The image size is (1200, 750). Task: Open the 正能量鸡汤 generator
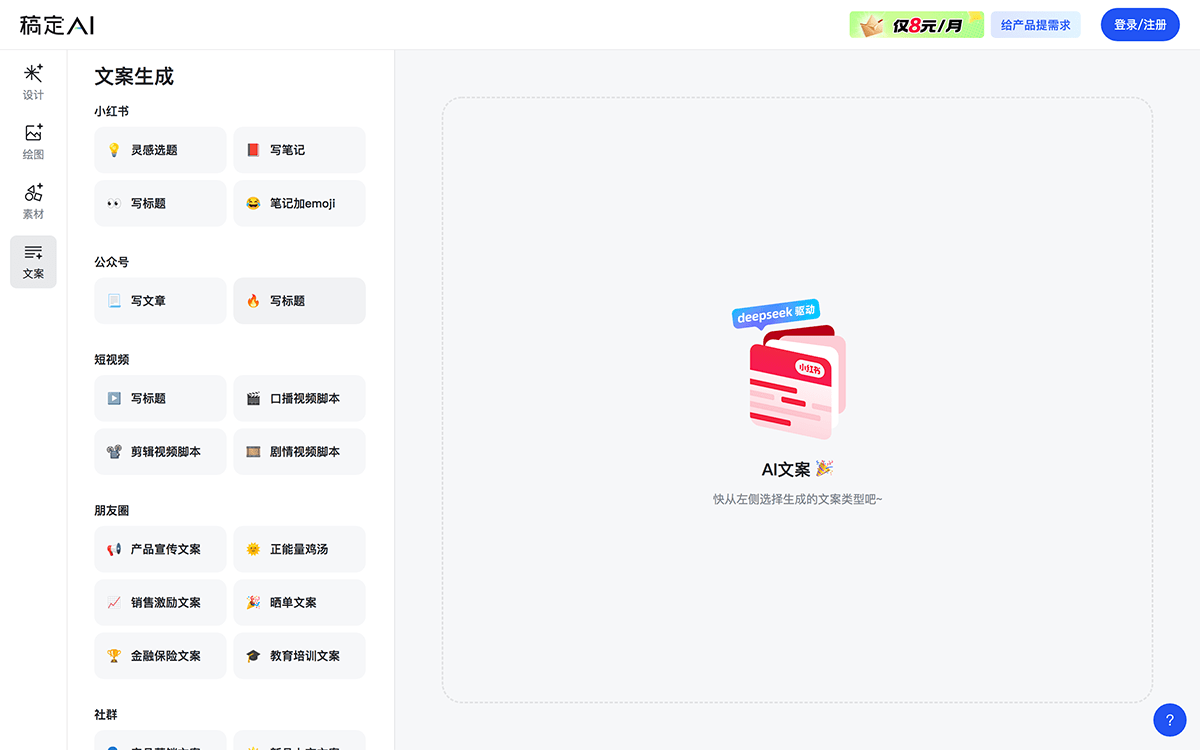(299, 548)
